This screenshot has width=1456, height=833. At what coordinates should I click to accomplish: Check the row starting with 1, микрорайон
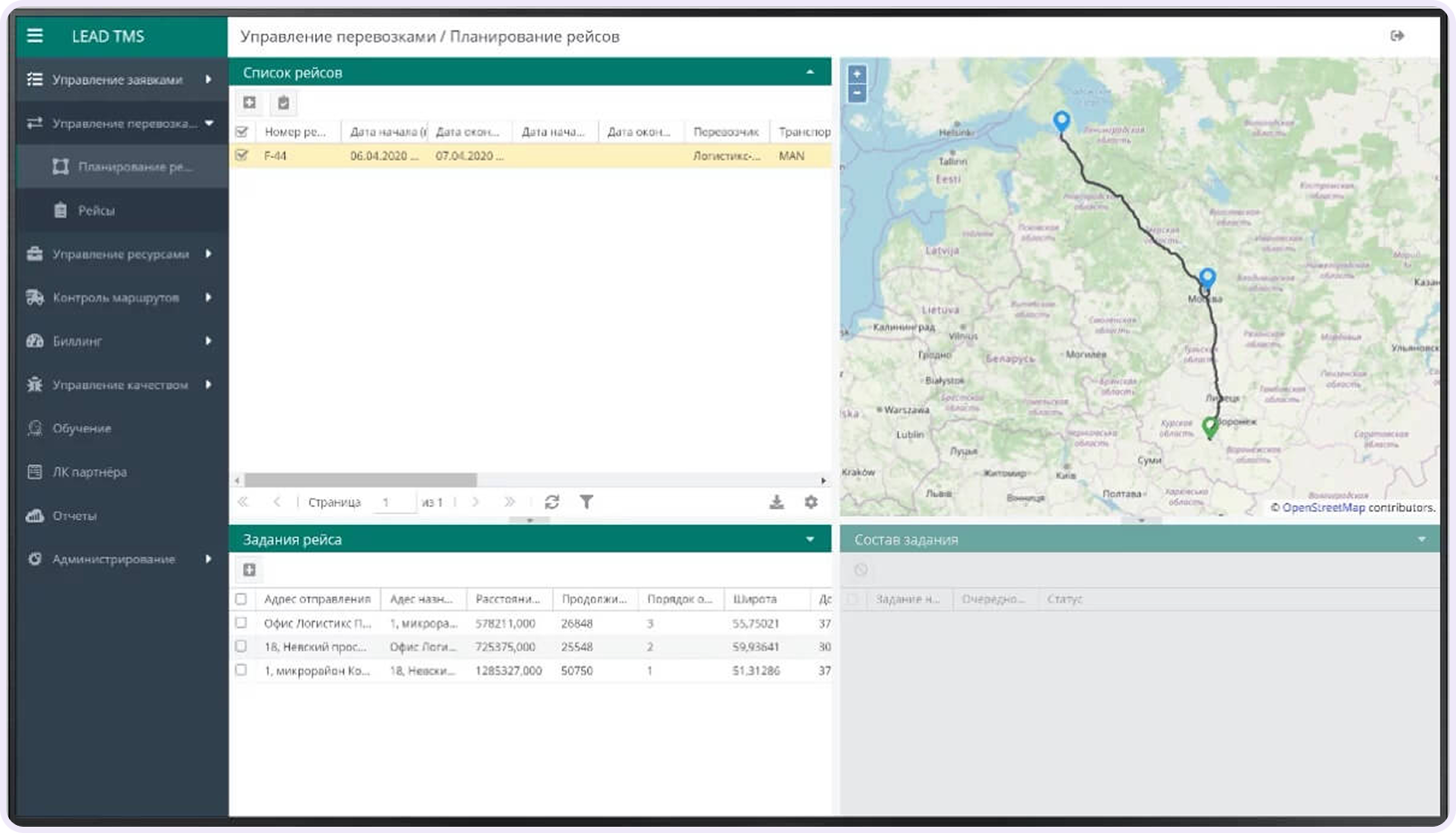tap(241, 671)
